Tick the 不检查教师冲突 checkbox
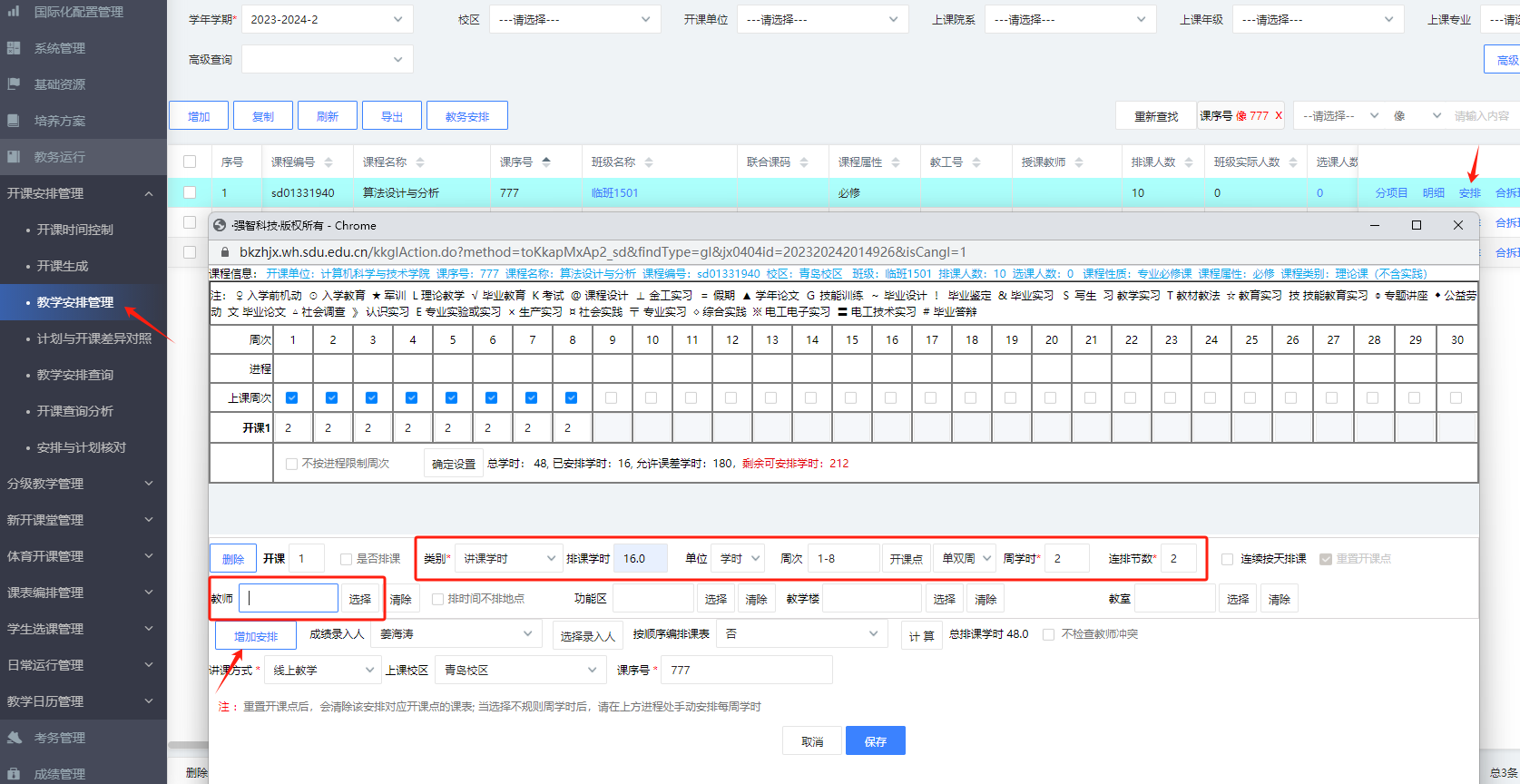Image resolution: width=1520 pixels, height=784 pixels. 1049,634
